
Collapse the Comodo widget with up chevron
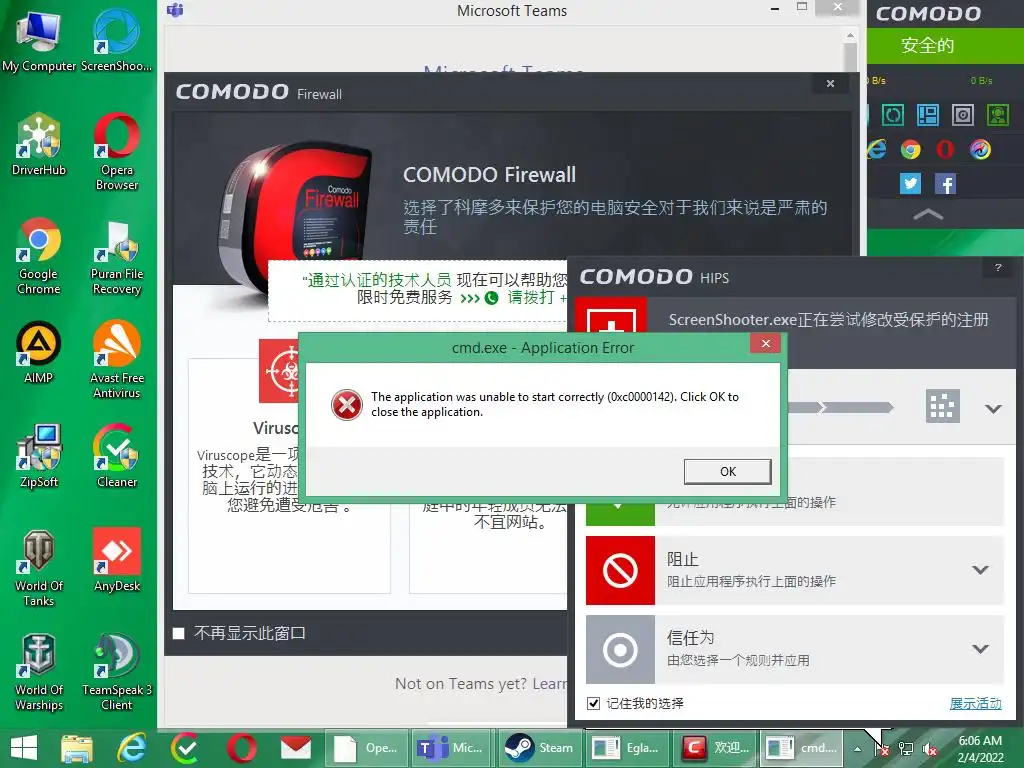pos(927,214)
